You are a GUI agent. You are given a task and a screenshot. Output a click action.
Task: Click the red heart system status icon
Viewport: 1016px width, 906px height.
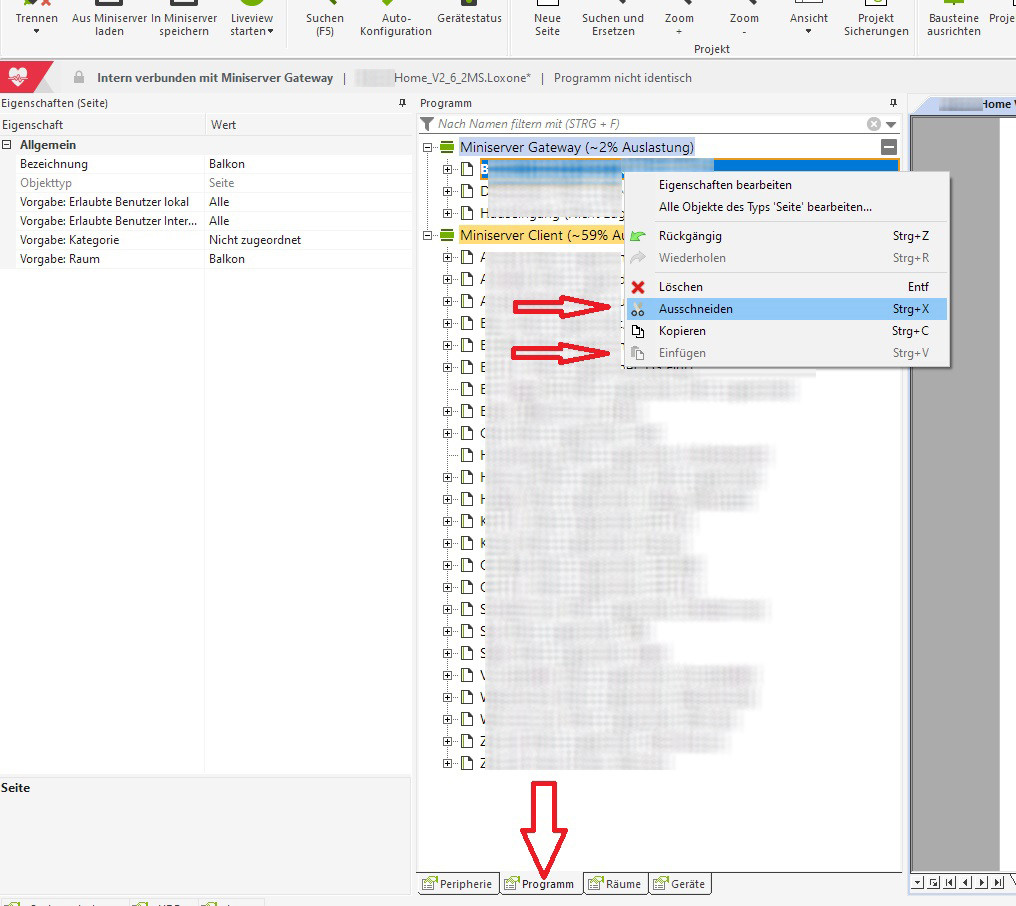point(18,78)
